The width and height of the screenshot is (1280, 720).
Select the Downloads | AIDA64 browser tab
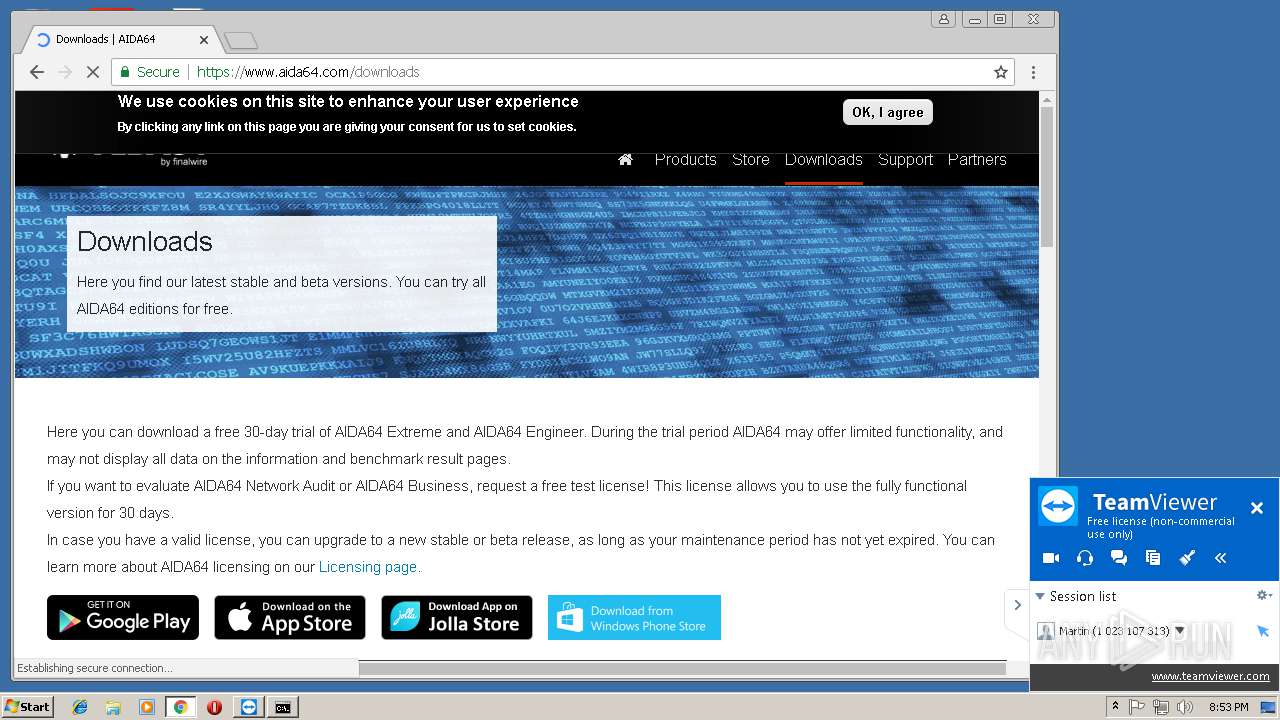tap(122, 40)
